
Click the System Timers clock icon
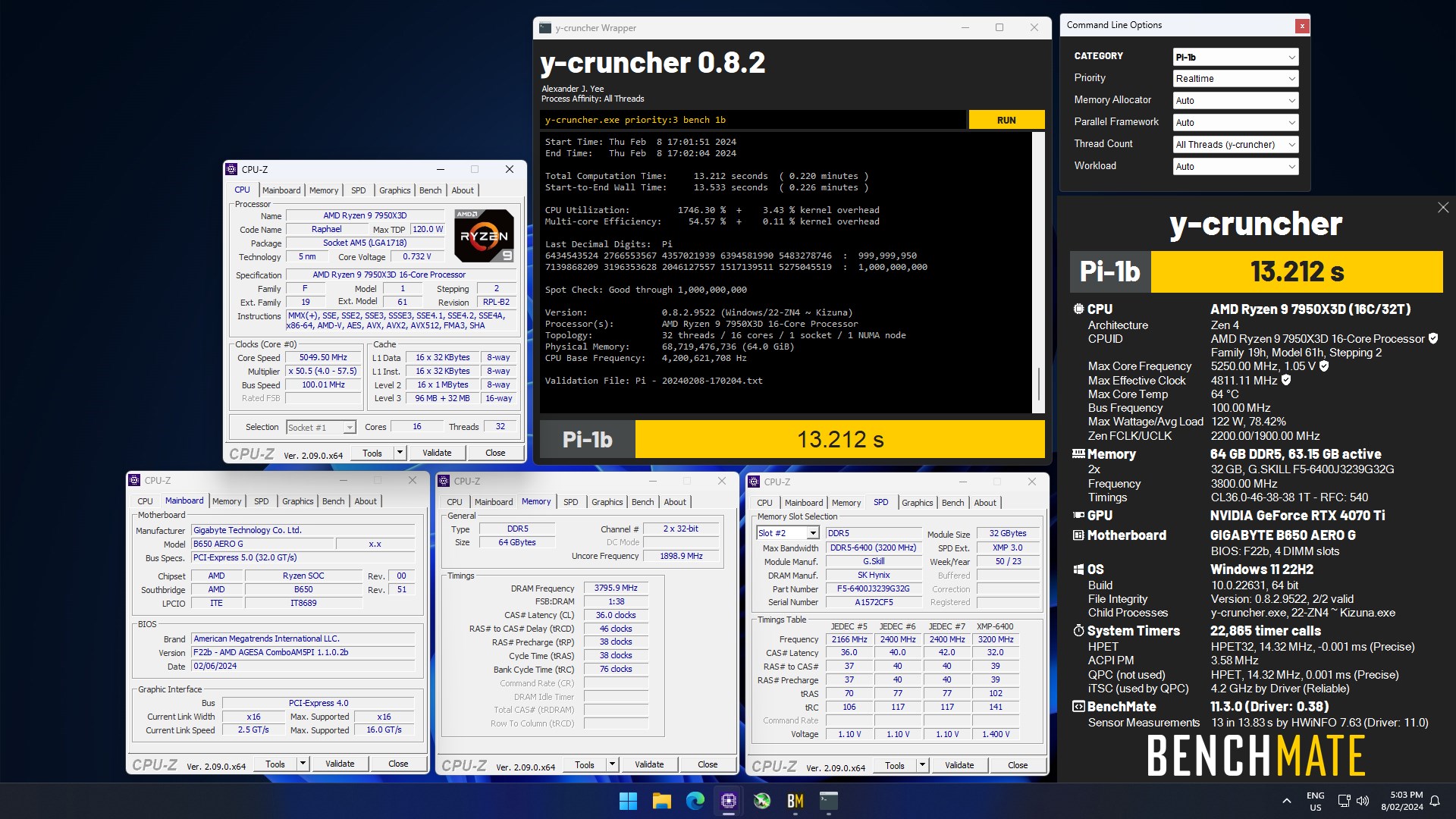1078,631
